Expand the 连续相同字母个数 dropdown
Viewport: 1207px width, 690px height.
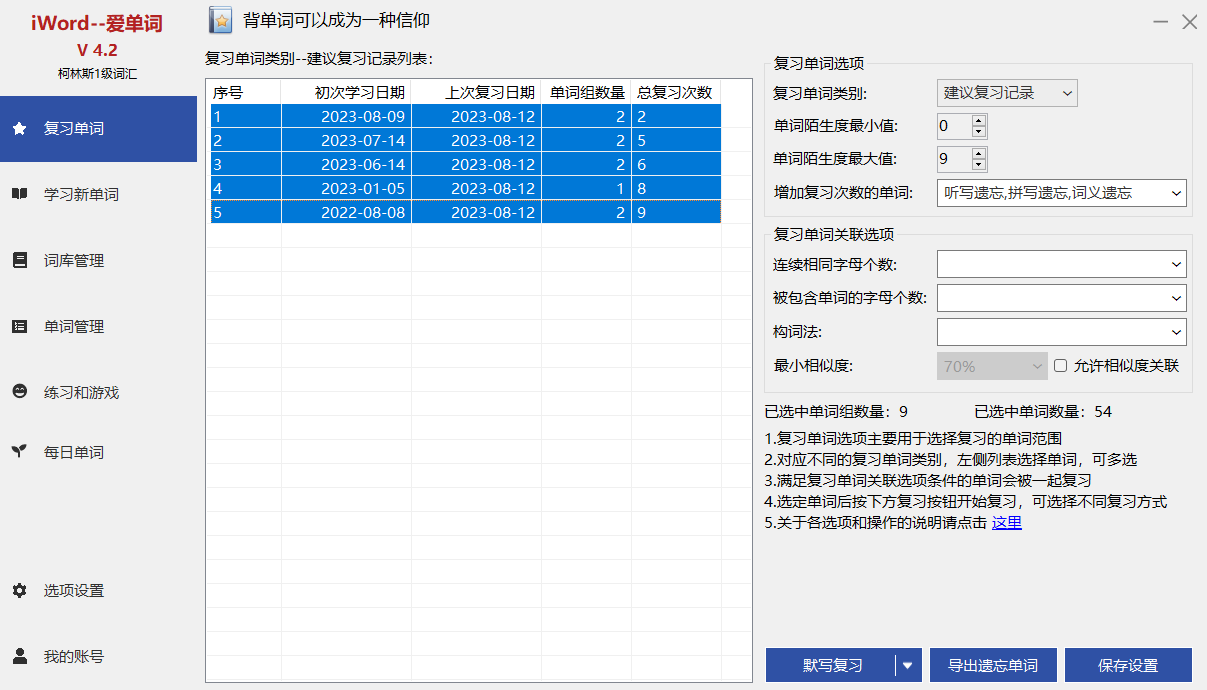[x=1061, y=264]
